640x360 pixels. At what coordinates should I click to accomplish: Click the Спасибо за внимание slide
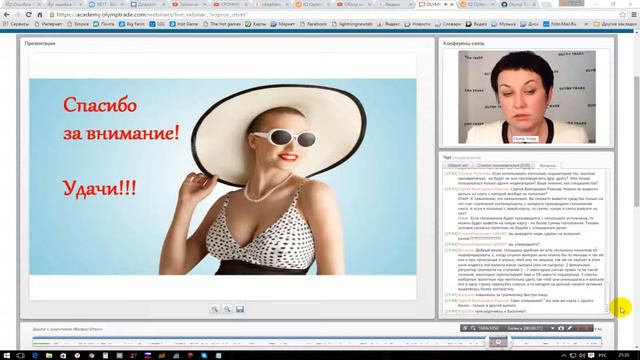pyautogui.click(x=223, y=177)
